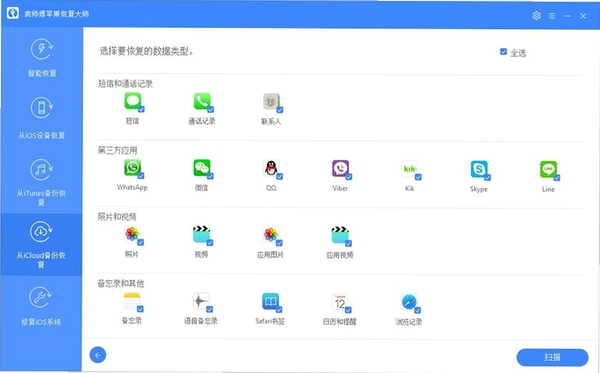Switch to 从iTunes备份恢复 mode
The image size is (600, 373).
click(x=42, y=182)
